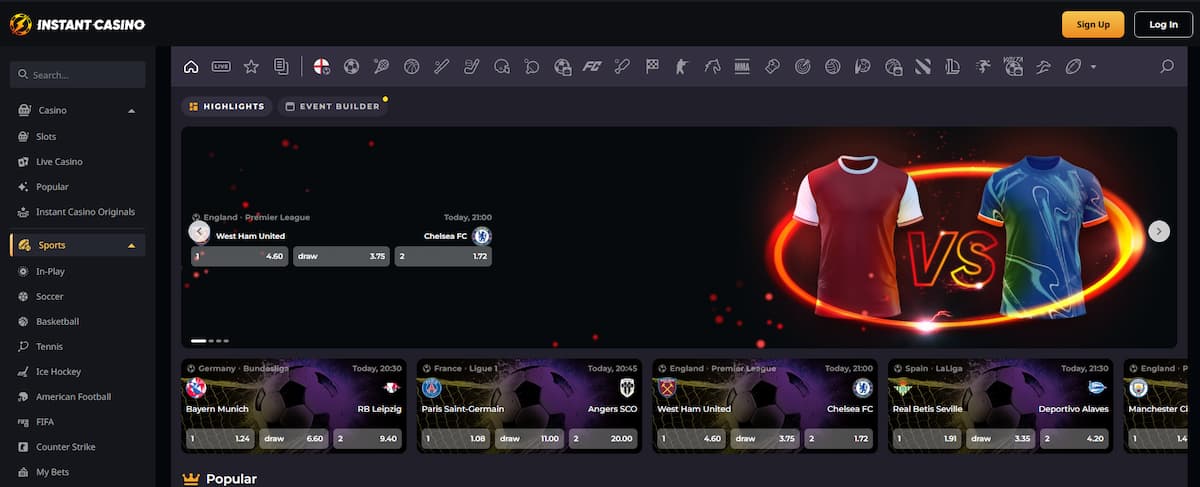
Task: Select the VOLTA football icon
Action: [x=1013, y=67]
